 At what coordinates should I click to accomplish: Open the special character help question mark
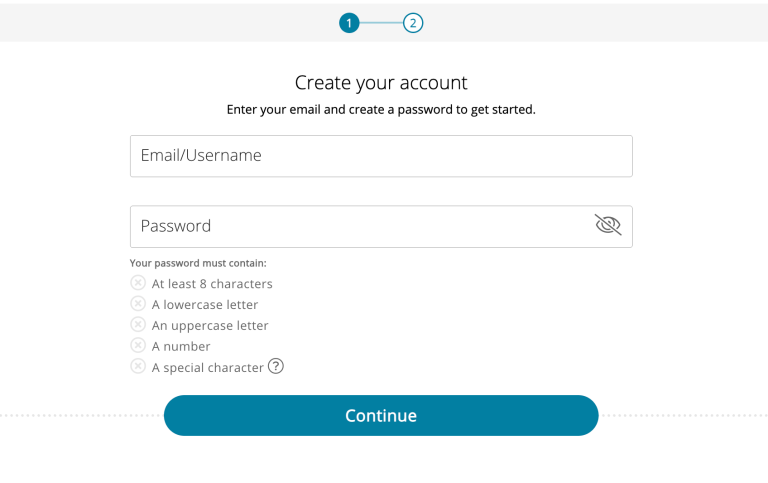(276, 367)
